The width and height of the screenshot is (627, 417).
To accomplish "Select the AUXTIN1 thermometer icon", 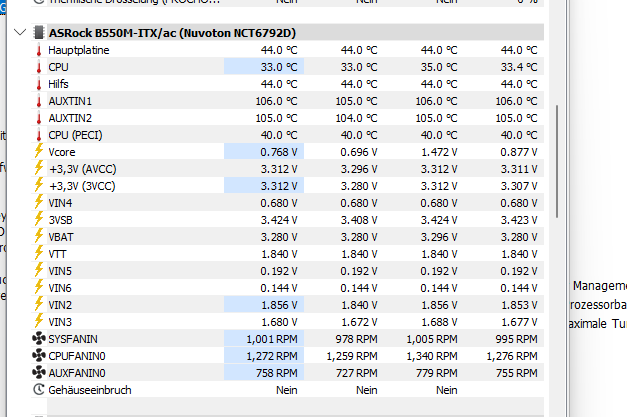I will click(39, 101).
